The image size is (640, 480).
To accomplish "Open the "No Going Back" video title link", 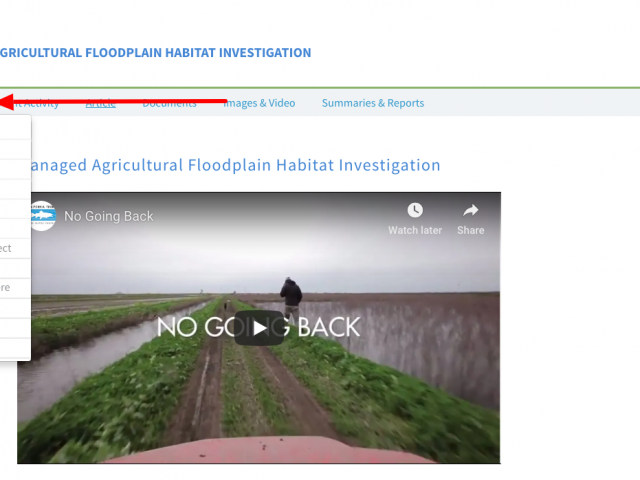I will point(109,216).
